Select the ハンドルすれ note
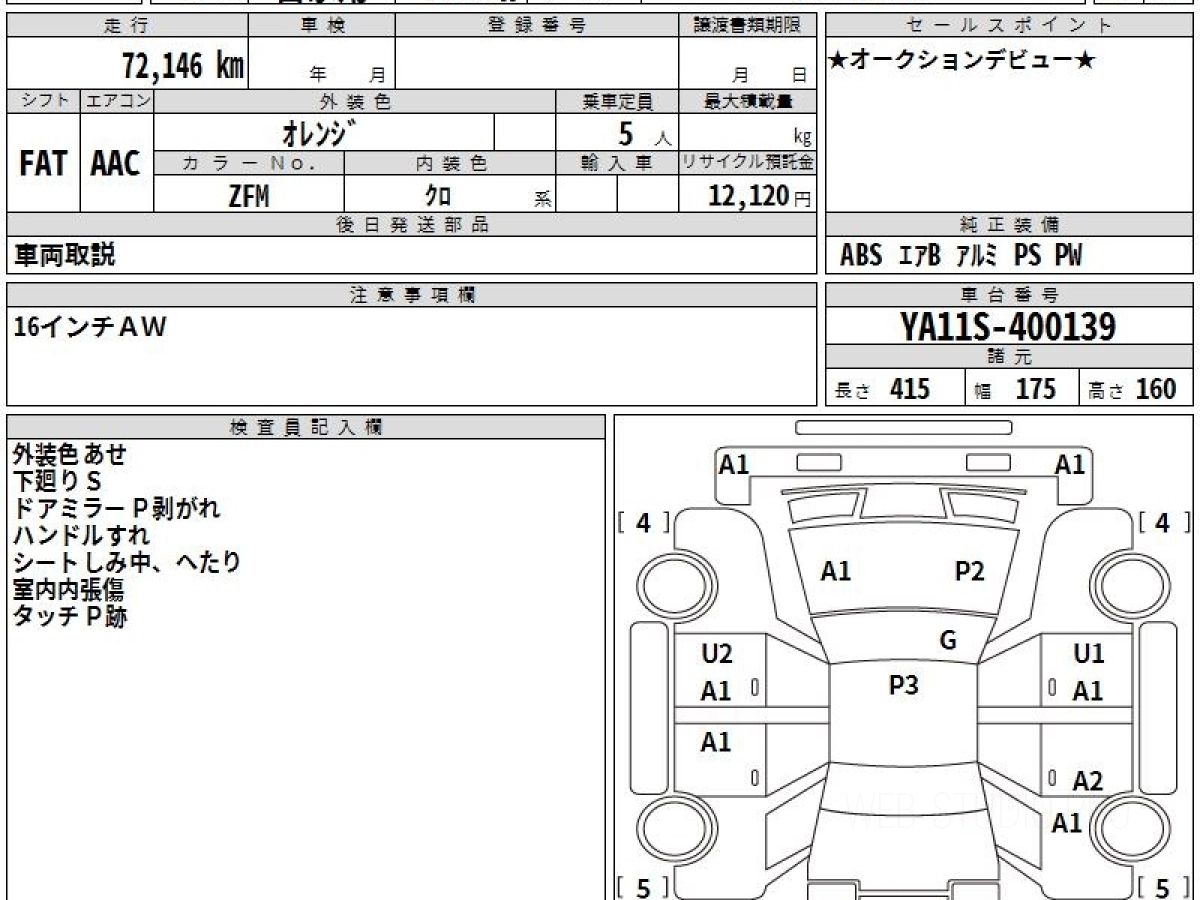This screenshot has height=900, width=1200. [81, 536]
